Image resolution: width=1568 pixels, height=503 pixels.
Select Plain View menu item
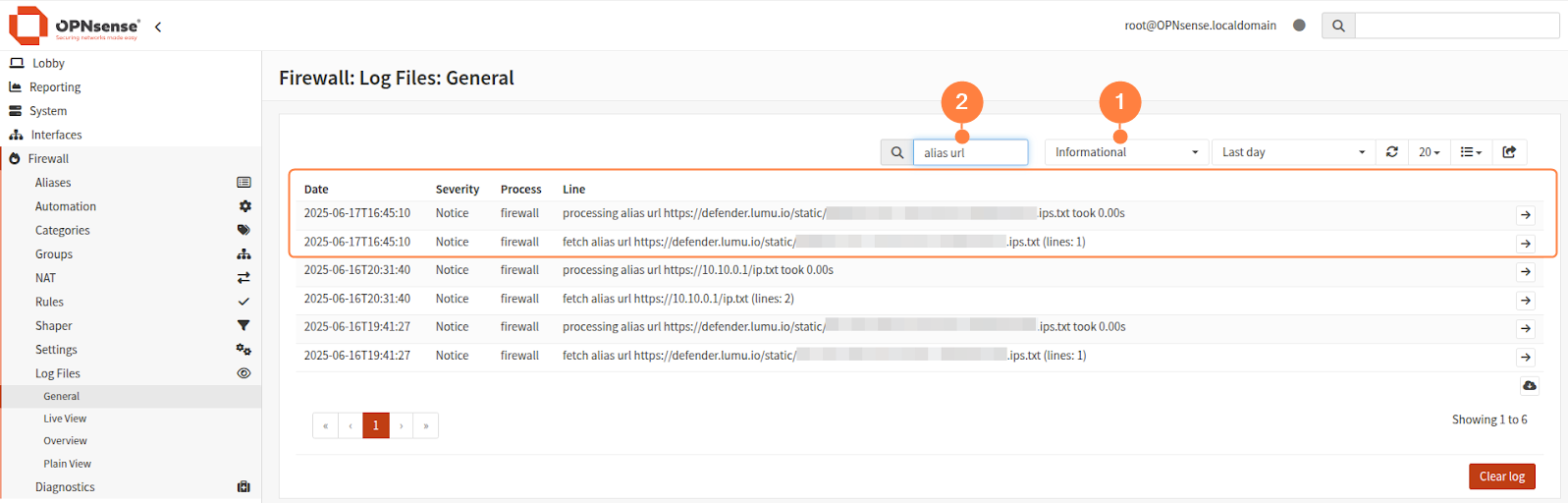point(67,464)
